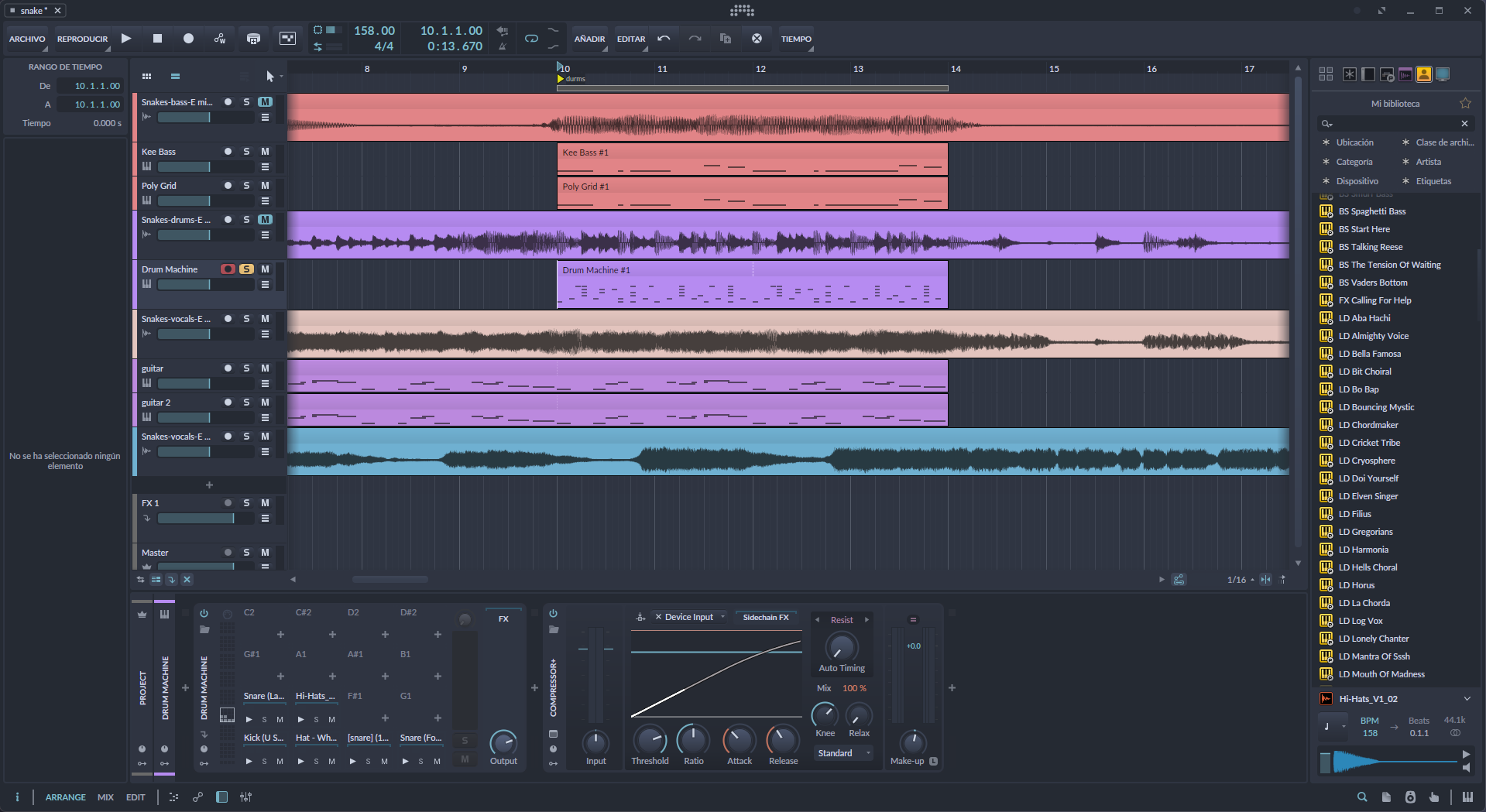Screen dimensions: 1486x812
Task: Toggle arranger timeline view icon
Action: pyautogui.click(x=176, y=76)
